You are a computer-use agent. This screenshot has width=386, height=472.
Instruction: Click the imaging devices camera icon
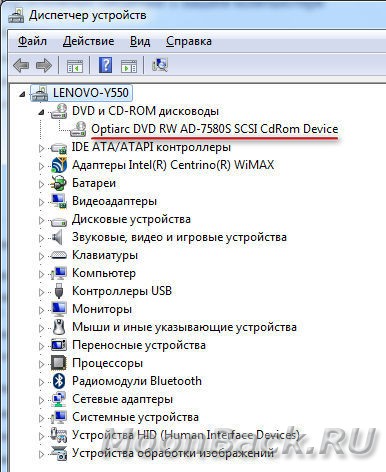(x=59, y=453)
